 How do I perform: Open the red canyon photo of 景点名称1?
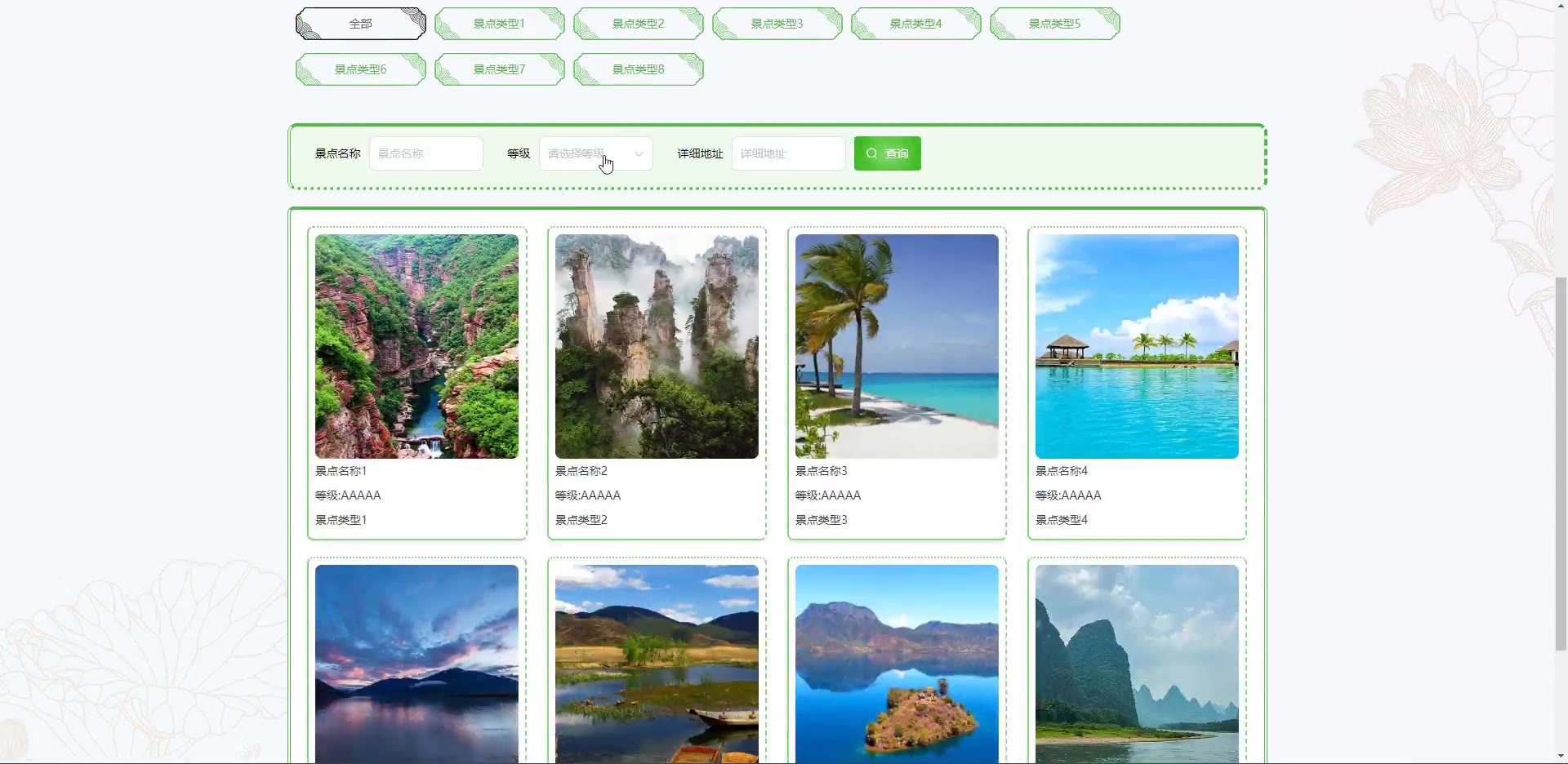[x=416, y=346]
